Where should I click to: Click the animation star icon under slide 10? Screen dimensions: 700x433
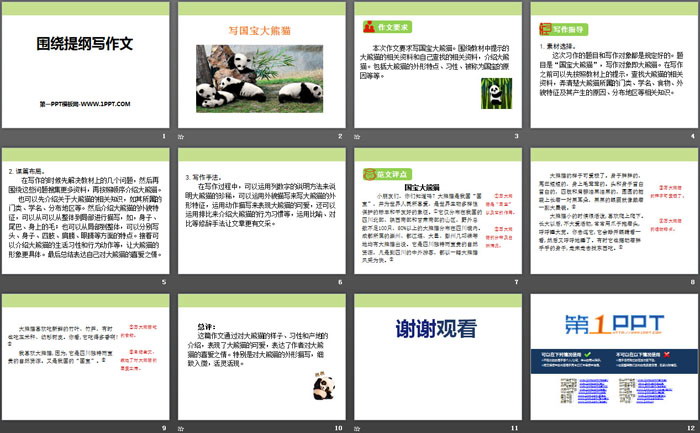pos(181,429)
